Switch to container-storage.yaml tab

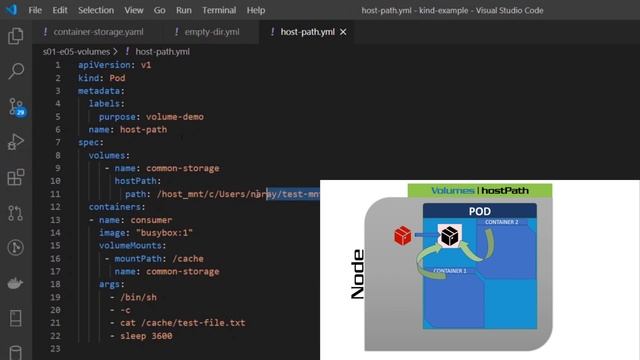click(x=98, y=32)
